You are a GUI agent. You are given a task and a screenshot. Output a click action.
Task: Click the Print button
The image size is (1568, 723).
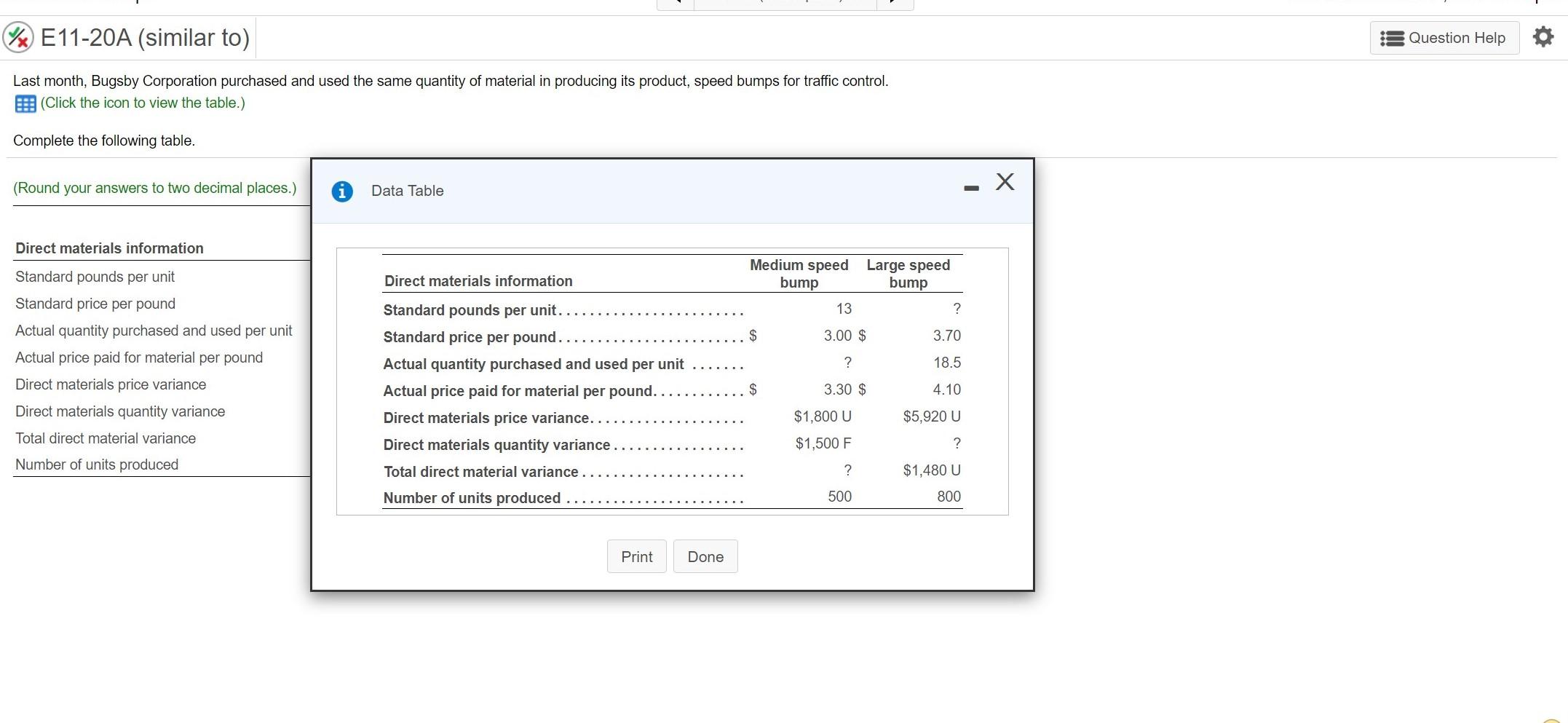[637, 556]
